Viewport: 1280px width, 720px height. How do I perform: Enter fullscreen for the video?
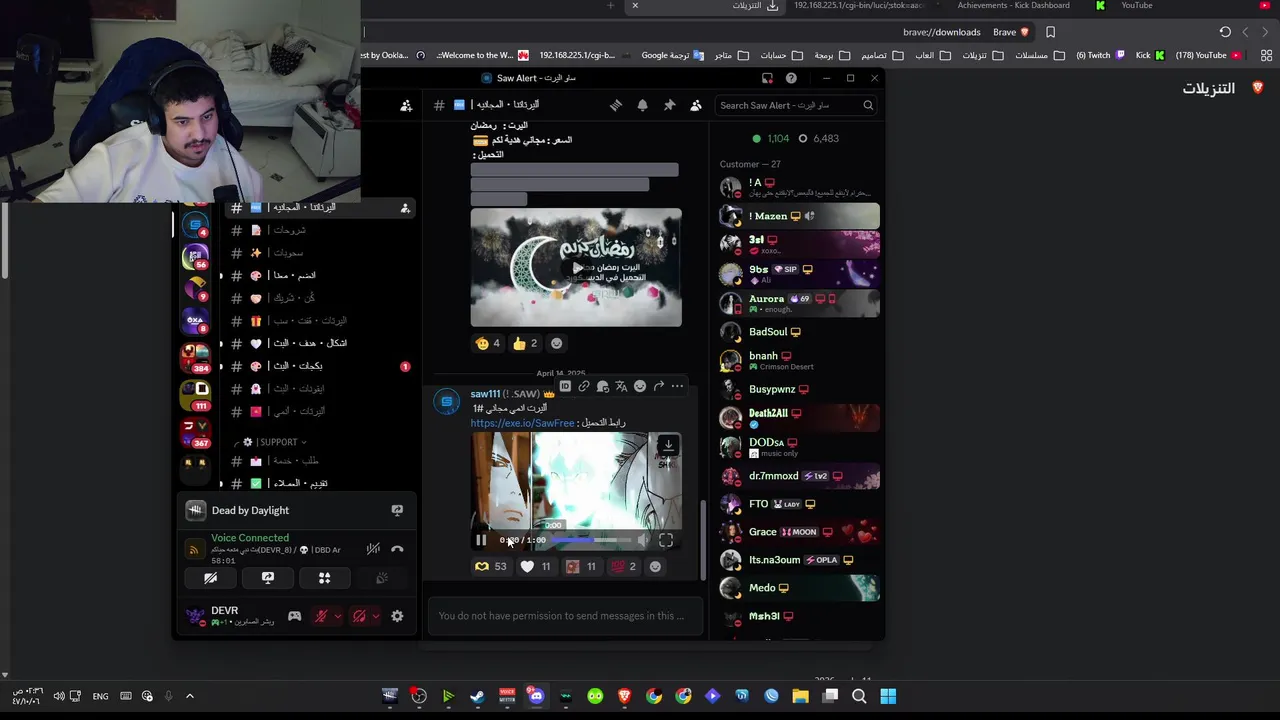pos(666,540)
